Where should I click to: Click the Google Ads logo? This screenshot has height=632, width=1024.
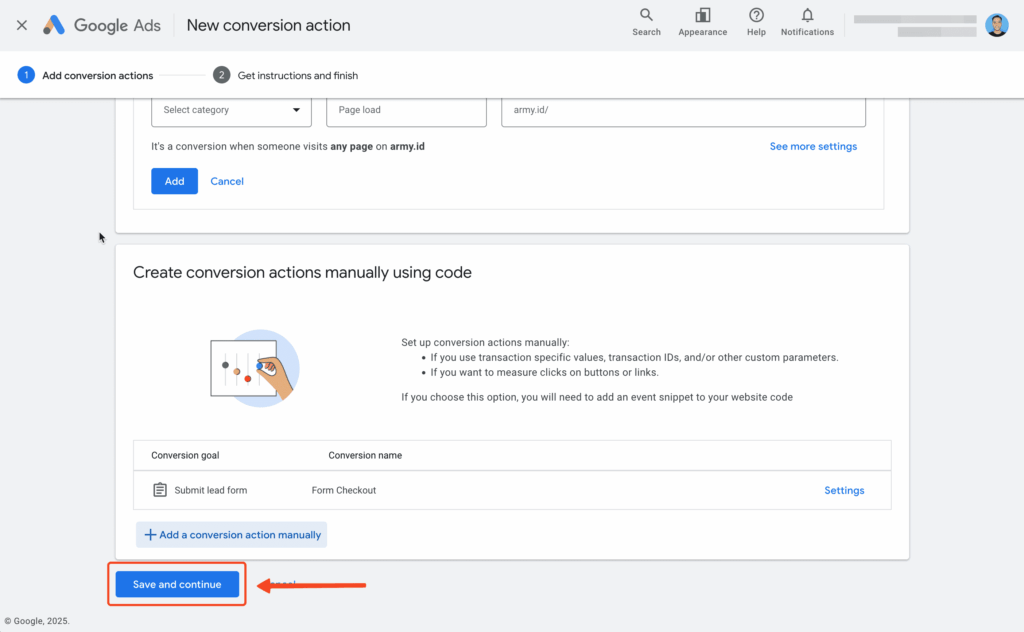tap(100, 24)
